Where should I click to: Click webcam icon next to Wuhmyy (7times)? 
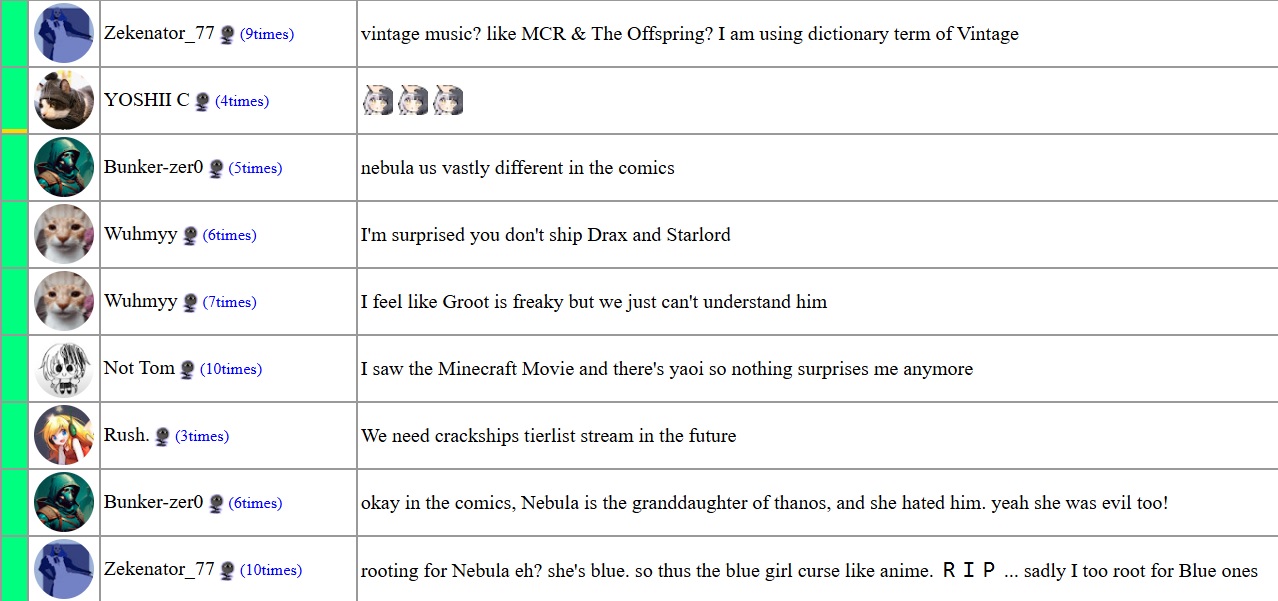(x=190, y=302)
